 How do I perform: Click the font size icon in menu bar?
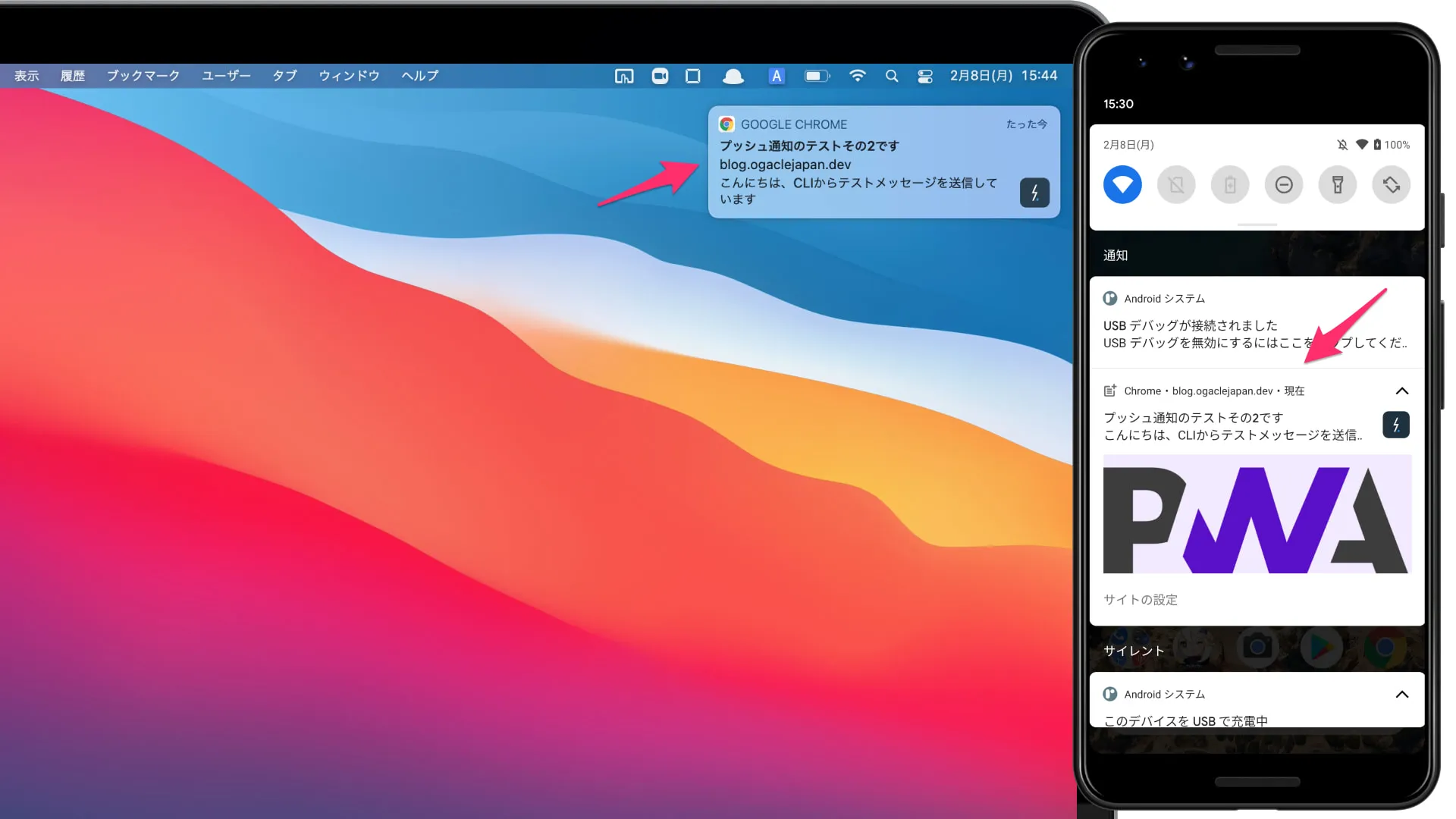point(777,75)
